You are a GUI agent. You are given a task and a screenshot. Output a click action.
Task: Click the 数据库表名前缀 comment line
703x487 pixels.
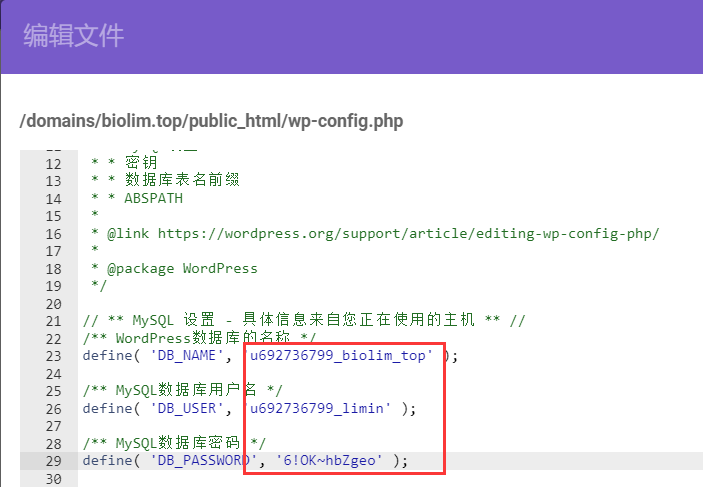(x=165, y=180)
